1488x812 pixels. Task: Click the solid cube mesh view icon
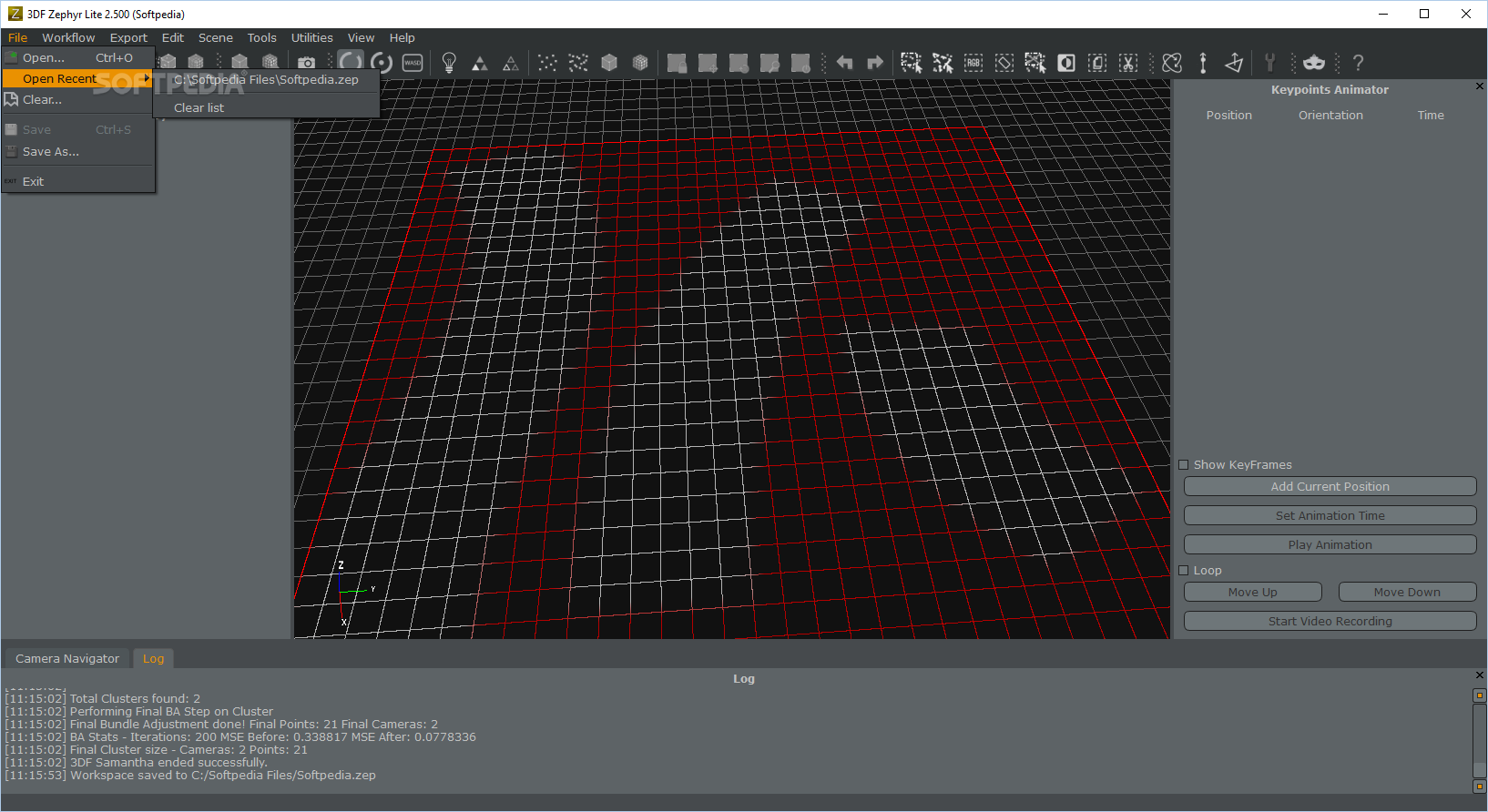(609, 63)
